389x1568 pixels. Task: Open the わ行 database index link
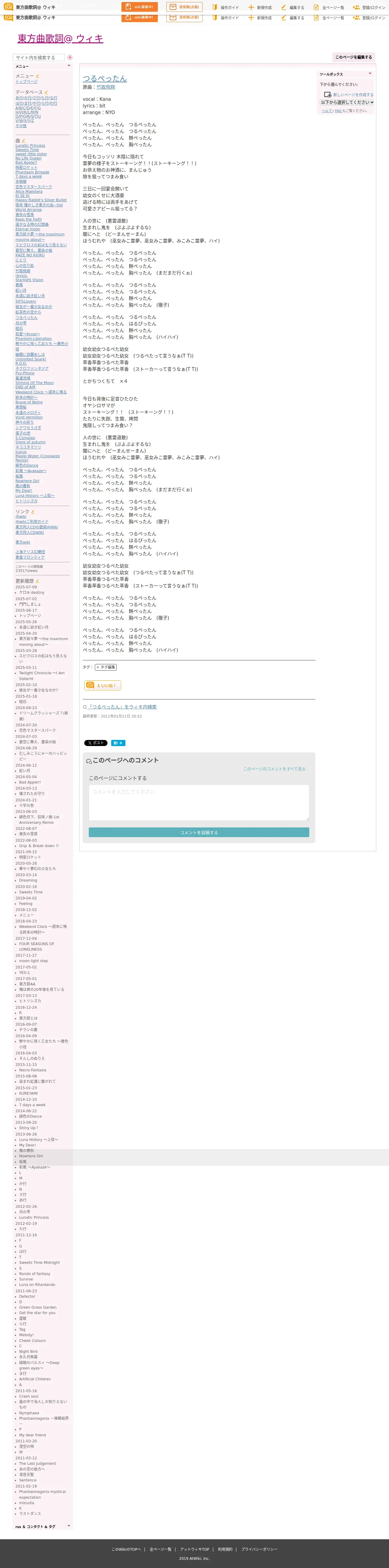click(x=54, y=104)
